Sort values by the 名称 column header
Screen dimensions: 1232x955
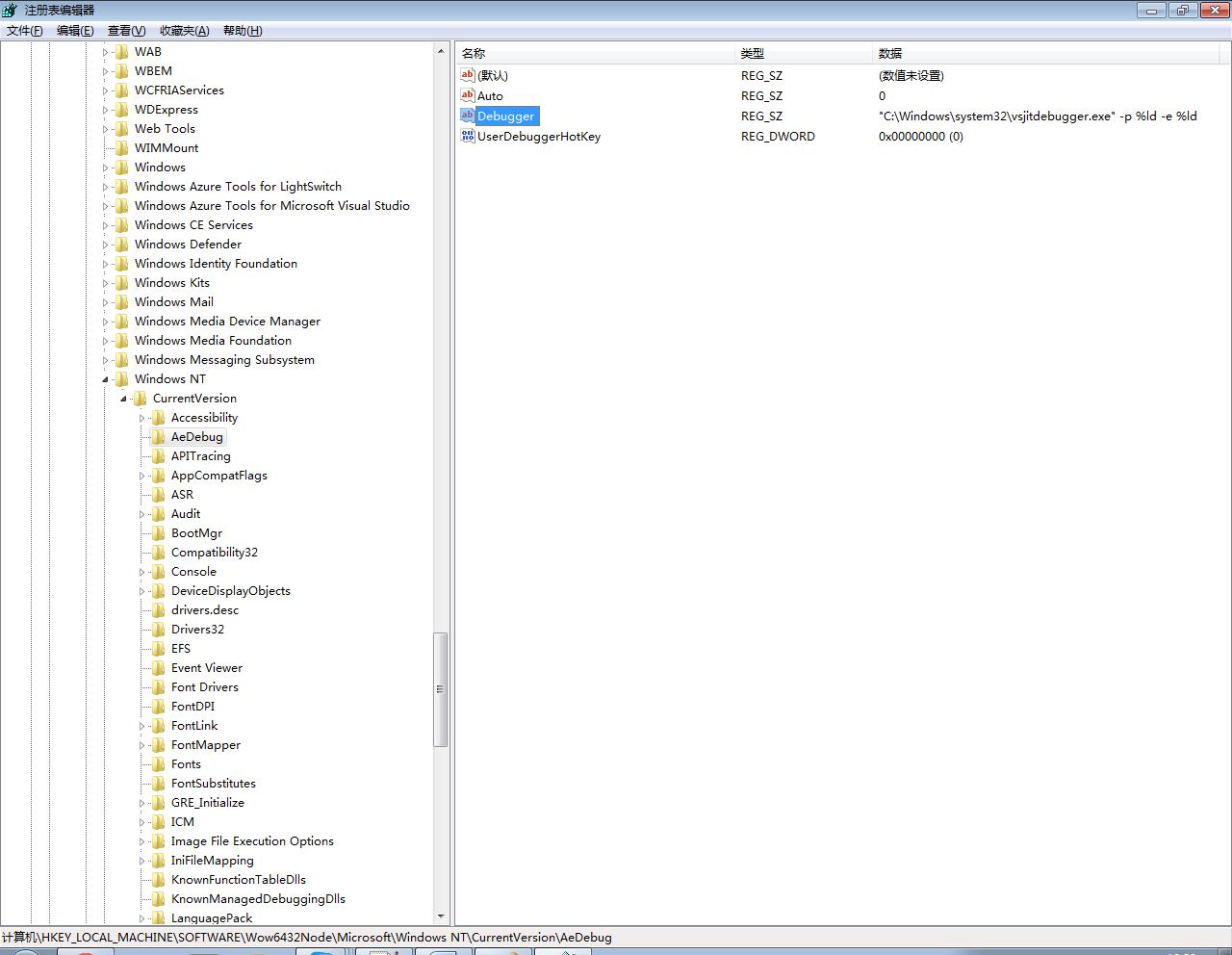click(596, 53)
